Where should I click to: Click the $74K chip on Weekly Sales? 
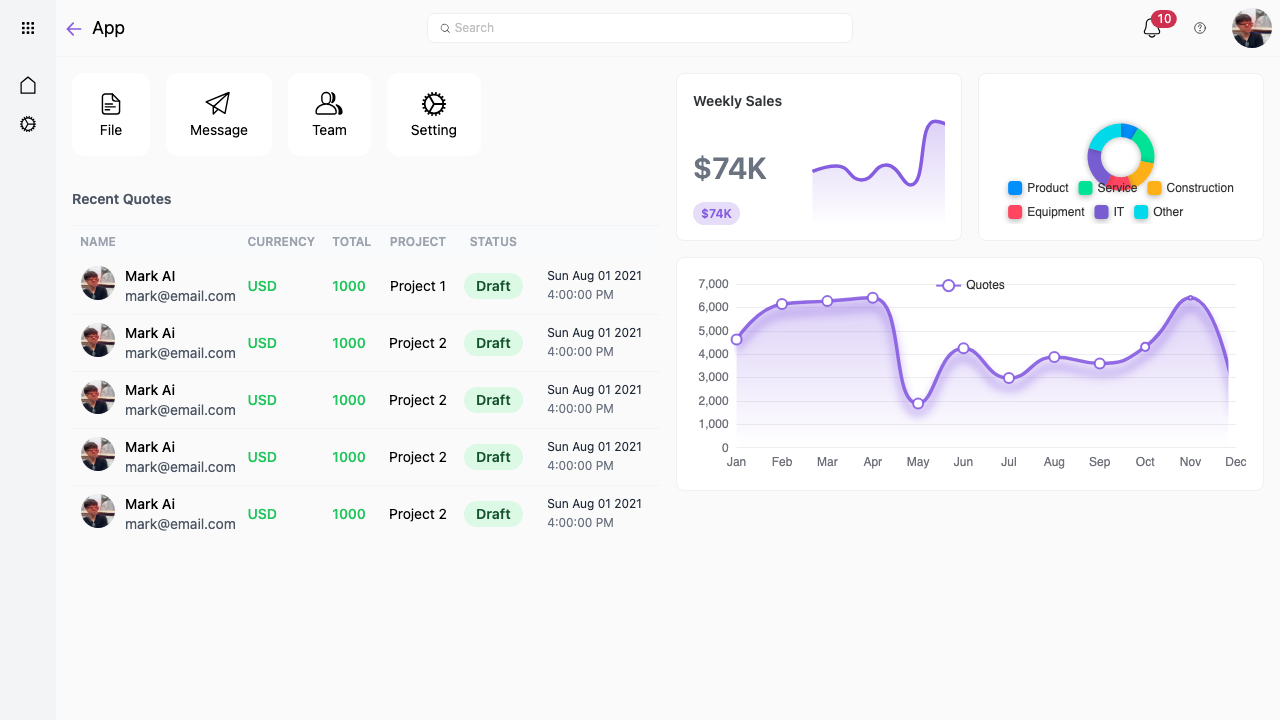click(716, 213)
